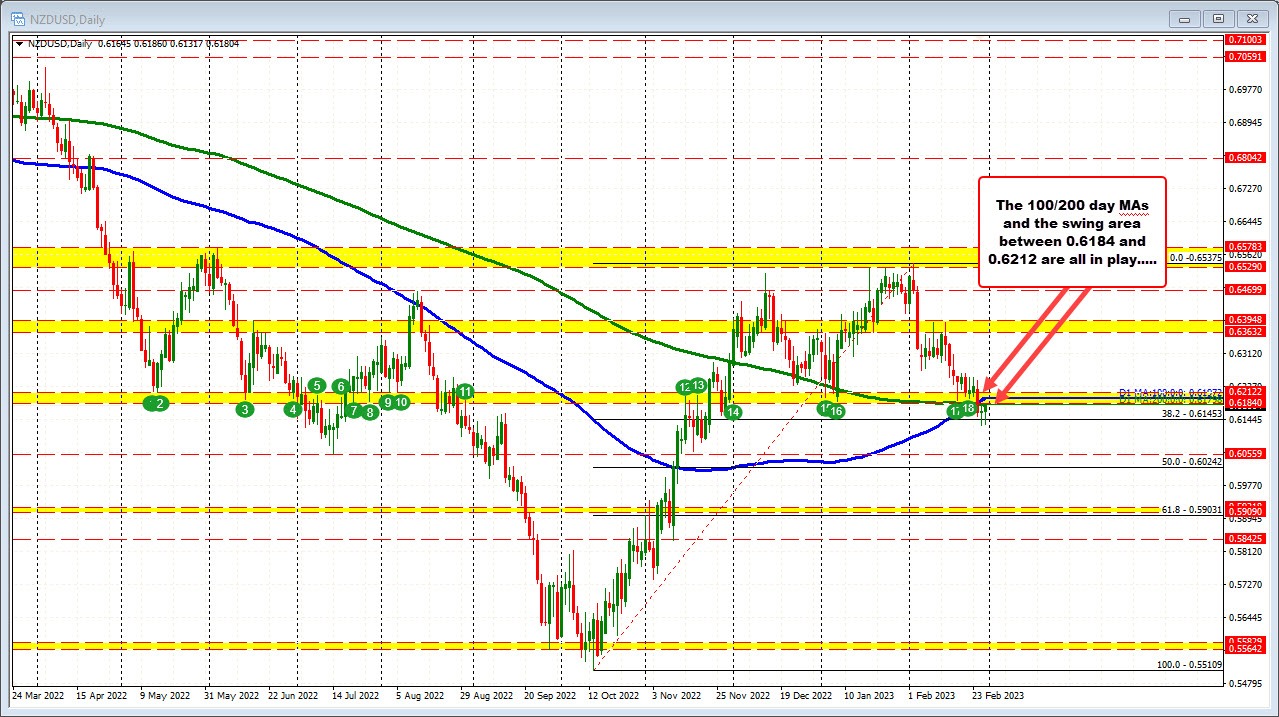This screenshot has width=1279, height=717.
Task: Maximize the NZDUSD,Daily chart window
Action: pos(1220,18)
